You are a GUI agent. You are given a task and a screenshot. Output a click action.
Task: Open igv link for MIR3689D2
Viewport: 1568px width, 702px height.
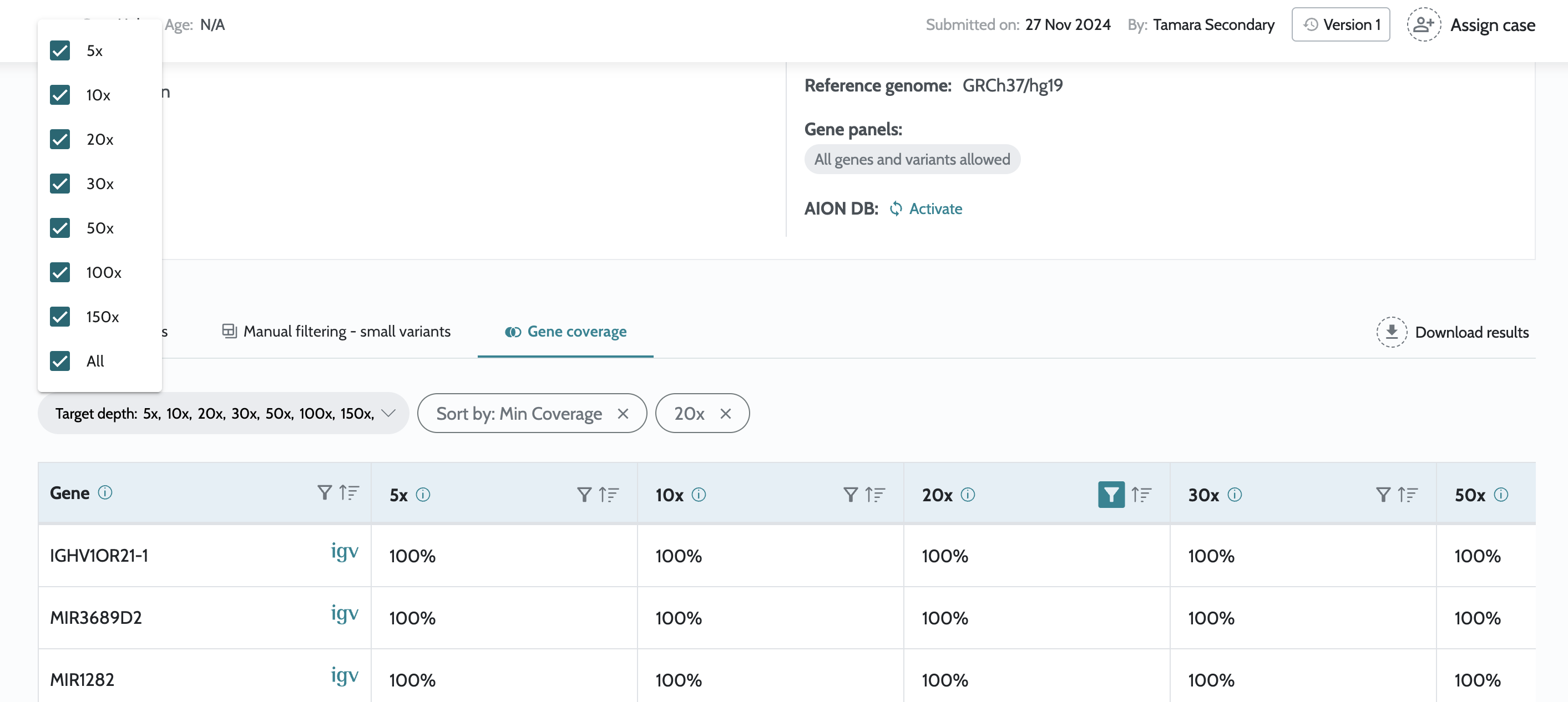(x=344, y=613)
